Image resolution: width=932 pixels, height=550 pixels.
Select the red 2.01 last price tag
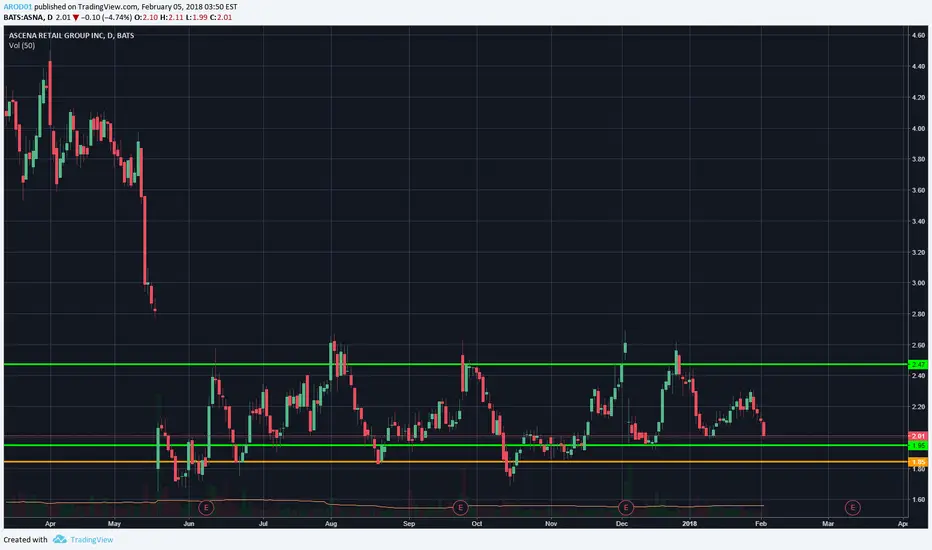click(x=918, y=436)
